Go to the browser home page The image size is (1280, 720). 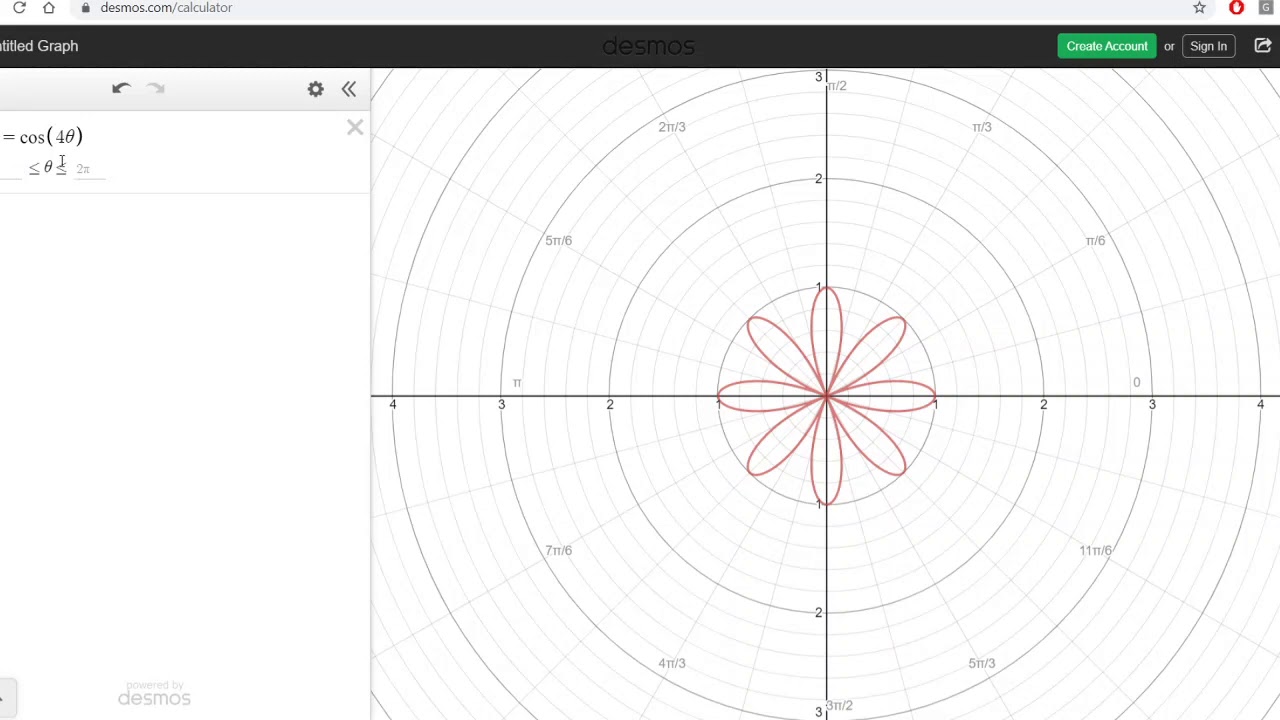tap(49, 8)
